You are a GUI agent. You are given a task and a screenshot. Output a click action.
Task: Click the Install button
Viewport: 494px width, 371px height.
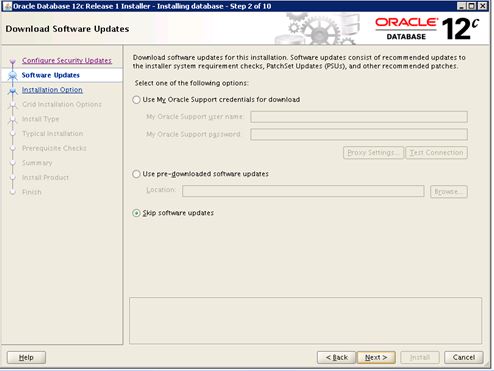420,358
